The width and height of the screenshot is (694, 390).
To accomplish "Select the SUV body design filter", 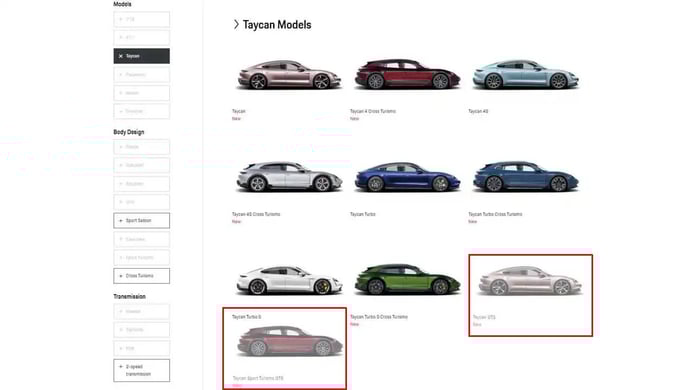I will [x=141, y=202].
